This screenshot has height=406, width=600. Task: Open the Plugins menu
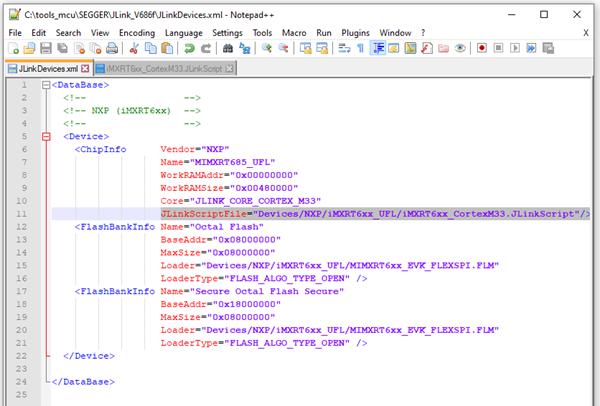click(355, 33)
